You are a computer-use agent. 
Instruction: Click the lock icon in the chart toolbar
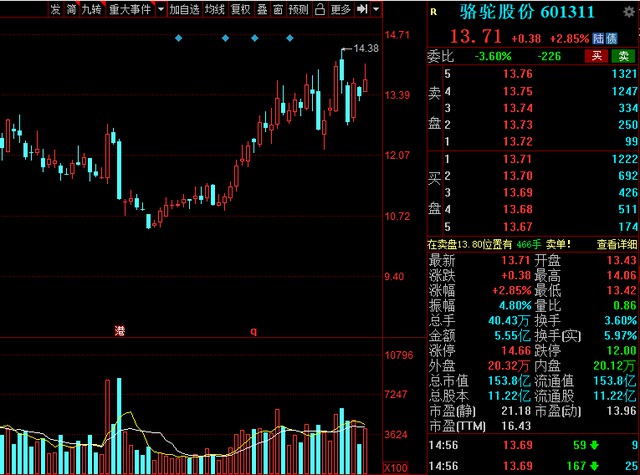pos(320,10)
